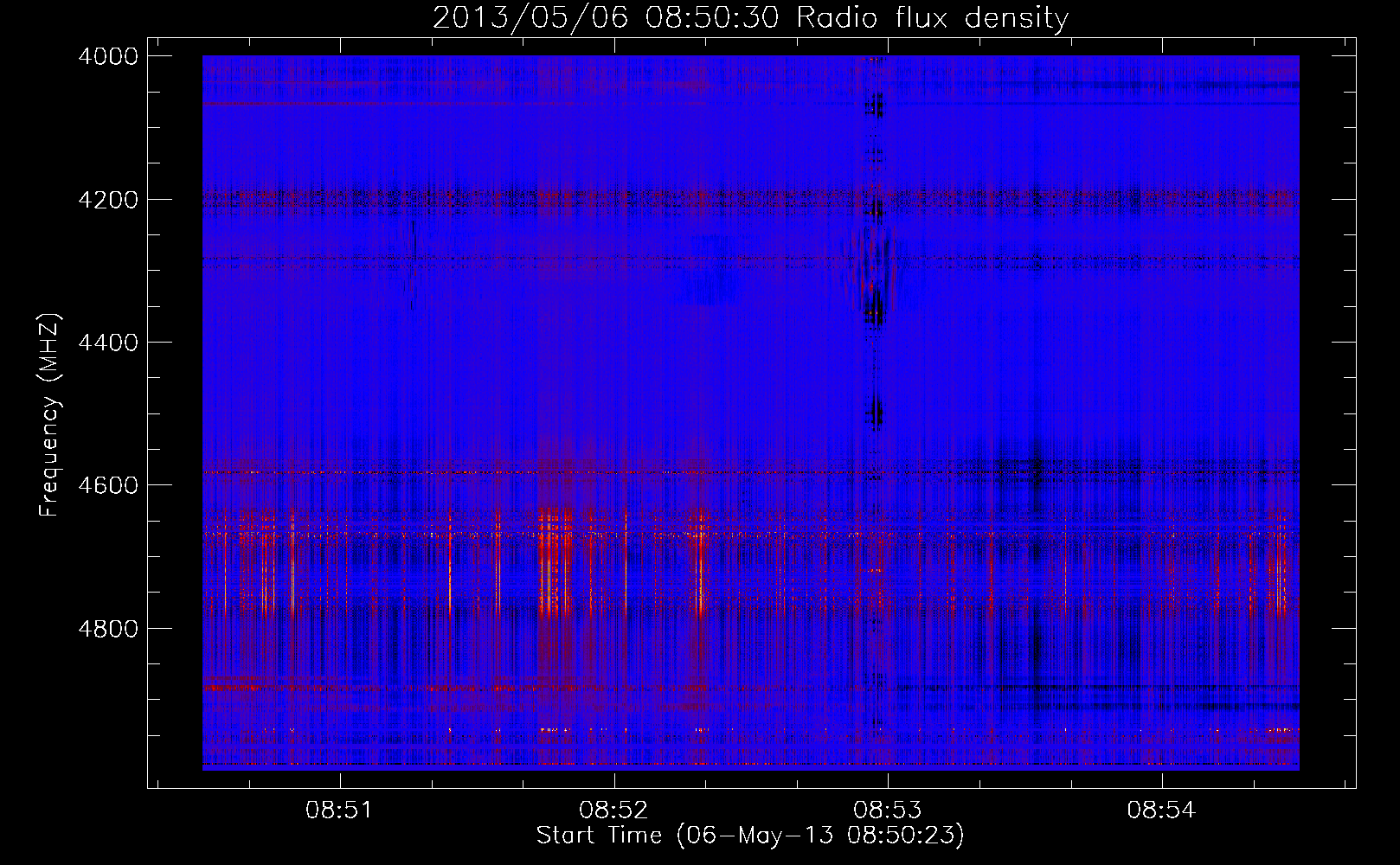This screenshot has height=865, width=1400.
Task: Click the "Frequency (MHZ)" axis label
Action: point(49,415)
